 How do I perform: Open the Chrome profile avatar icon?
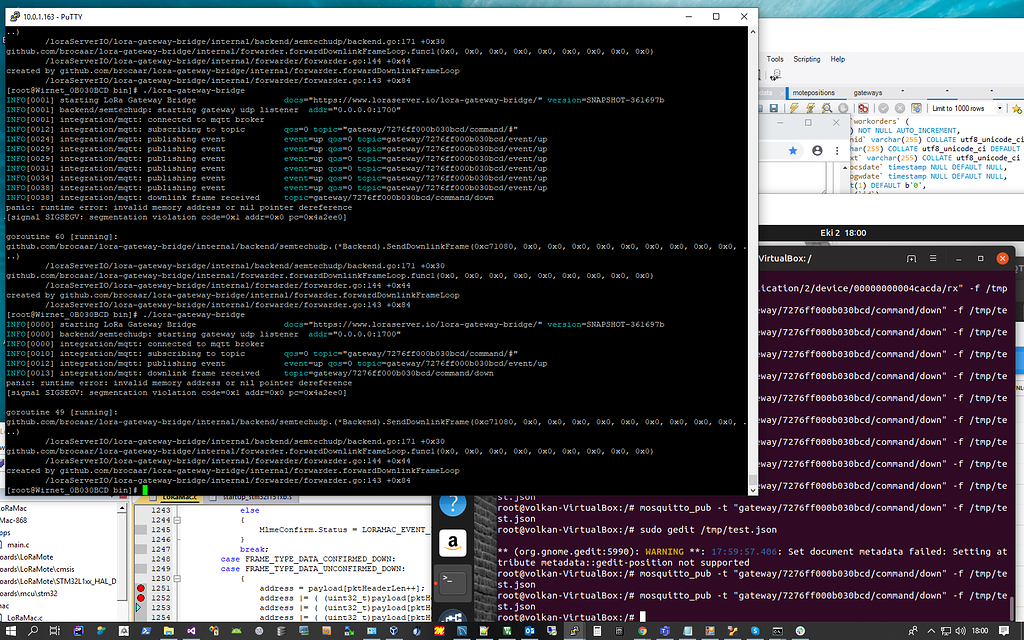pyautogui.click(x=817, y=151)
